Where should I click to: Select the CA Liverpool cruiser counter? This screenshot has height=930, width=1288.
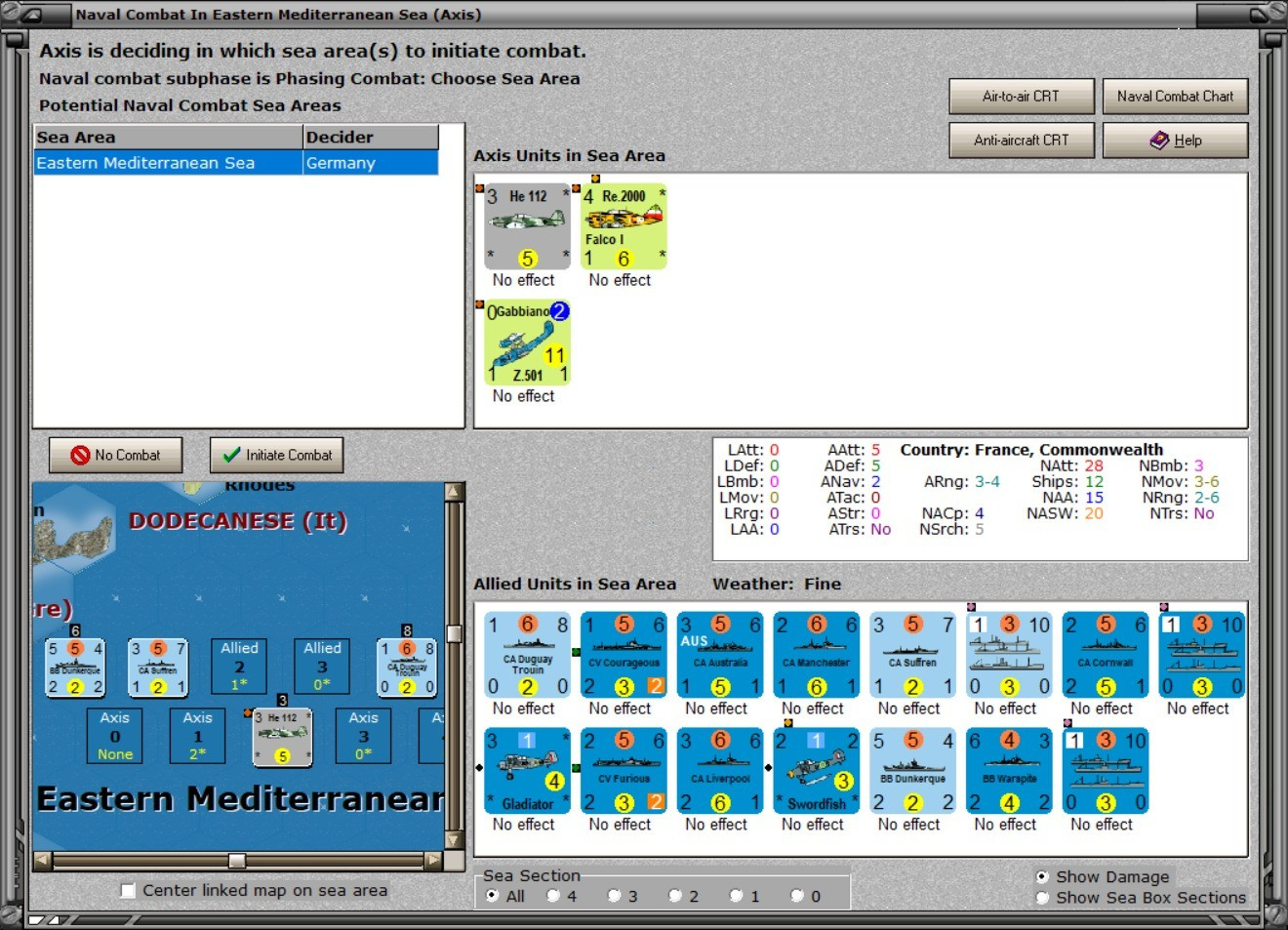point(720,771)
